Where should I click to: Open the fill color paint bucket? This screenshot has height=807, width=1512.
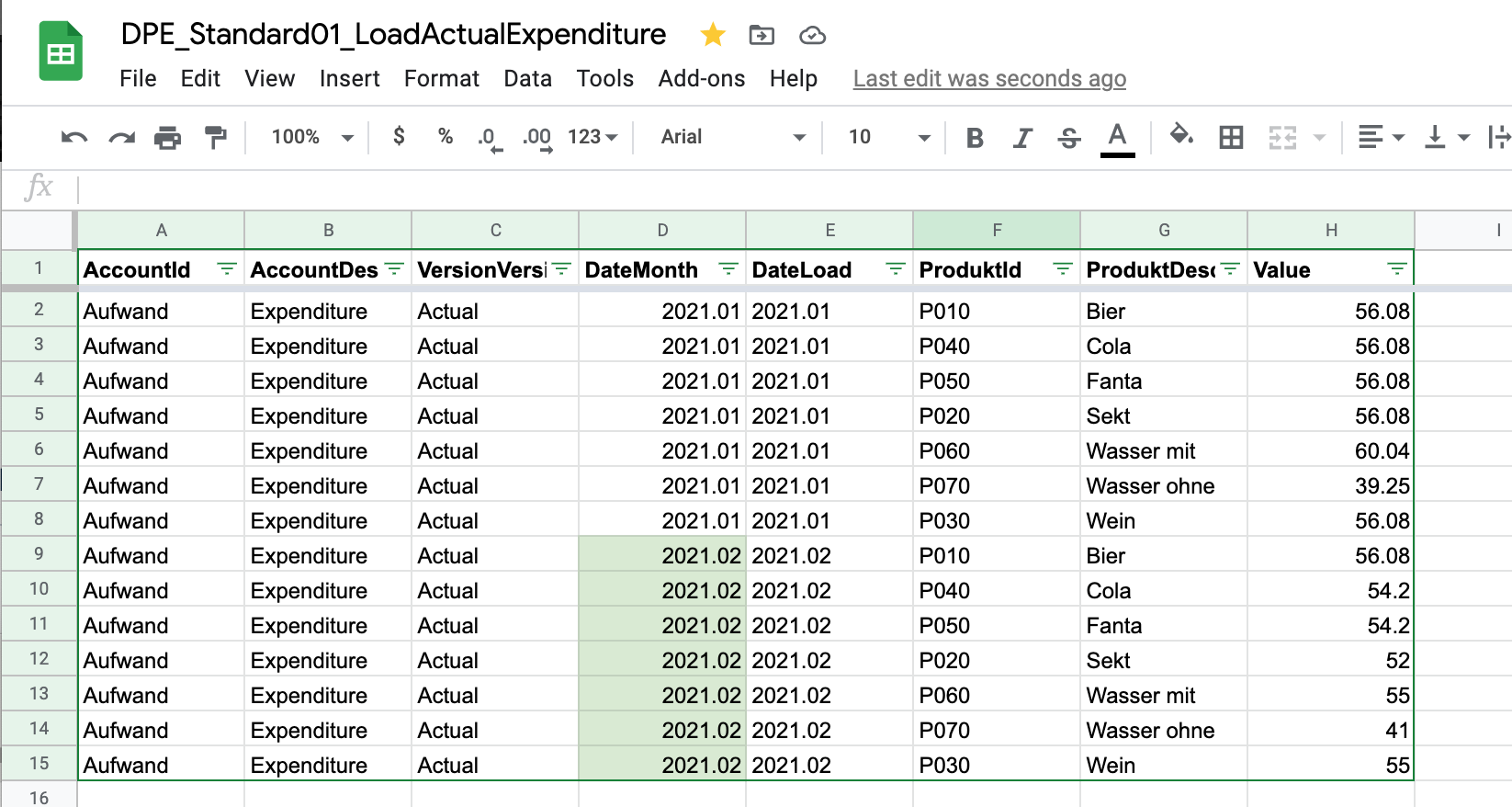point(1181,136)
